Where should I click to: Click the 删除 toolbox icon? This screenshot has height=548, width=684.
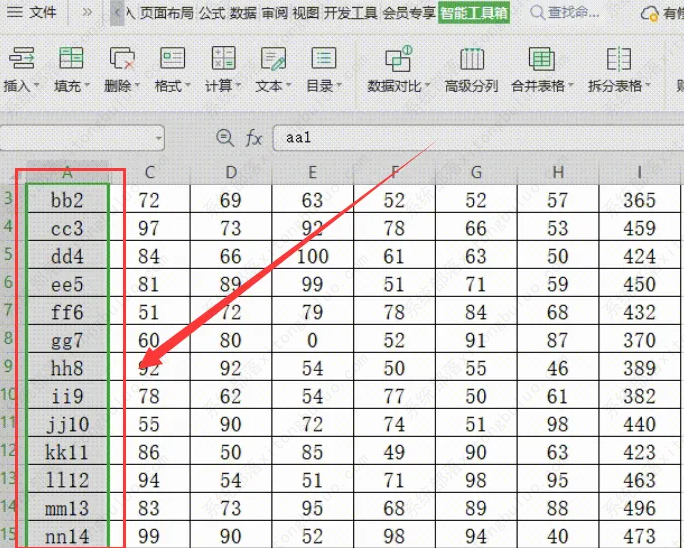coord(122,58)
